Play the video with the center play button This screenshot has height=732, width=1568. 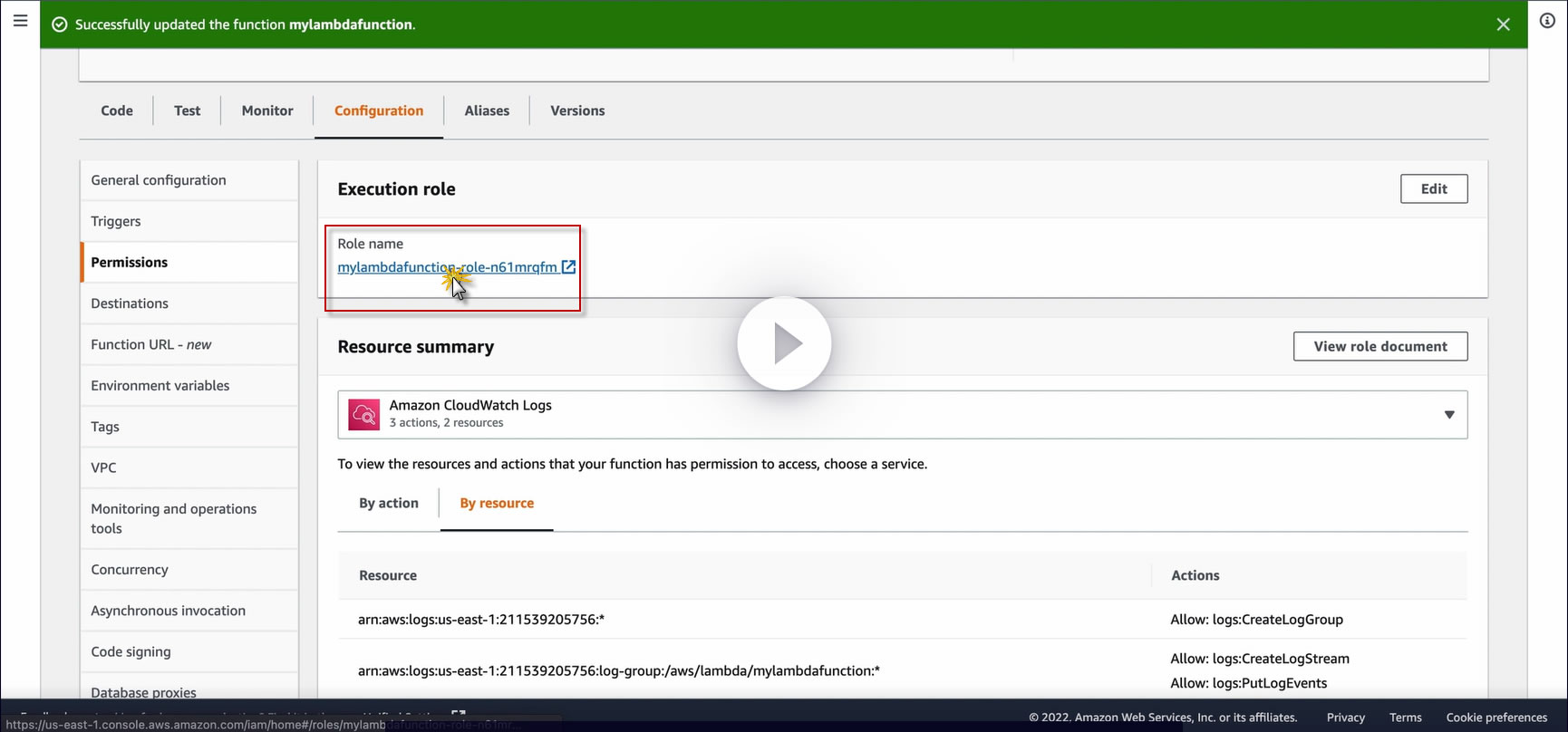pos(784,344)
